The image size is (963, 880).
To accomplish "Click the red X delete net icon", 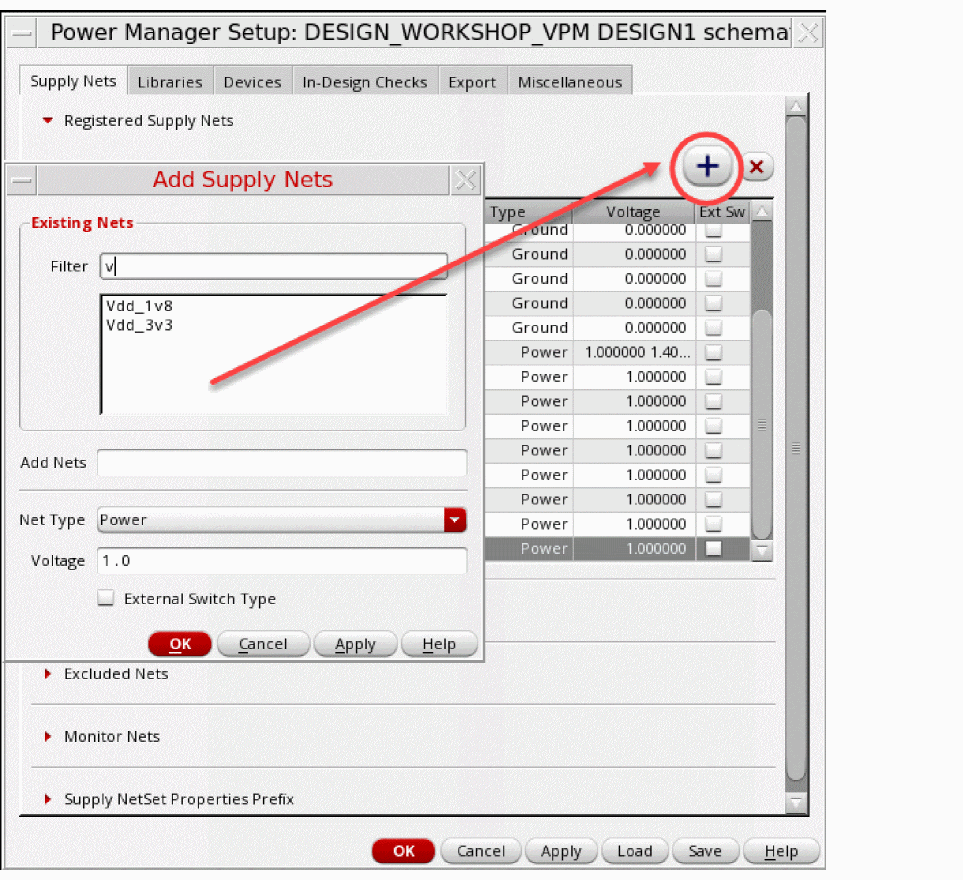I will (756, 167).
